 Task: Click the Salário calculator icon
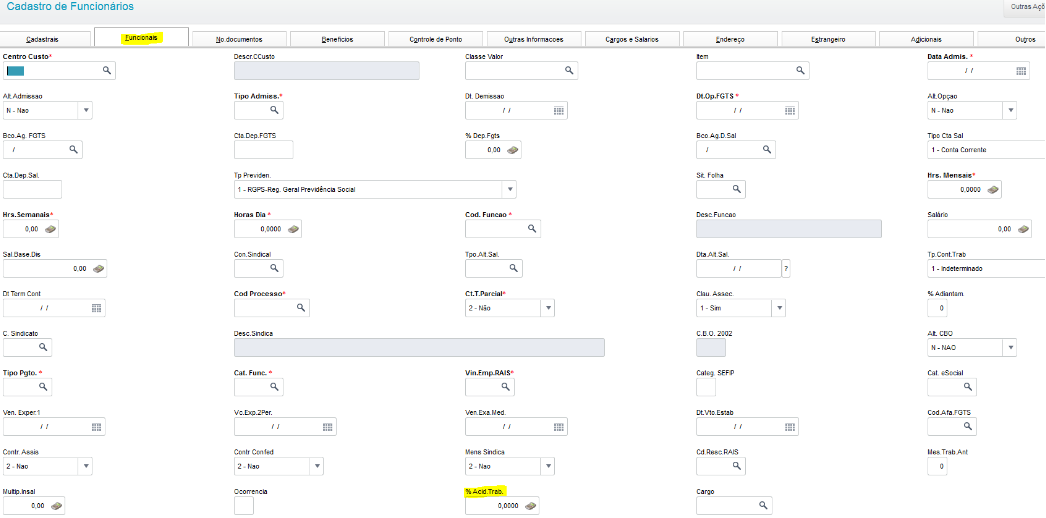tap(1023, 229)
